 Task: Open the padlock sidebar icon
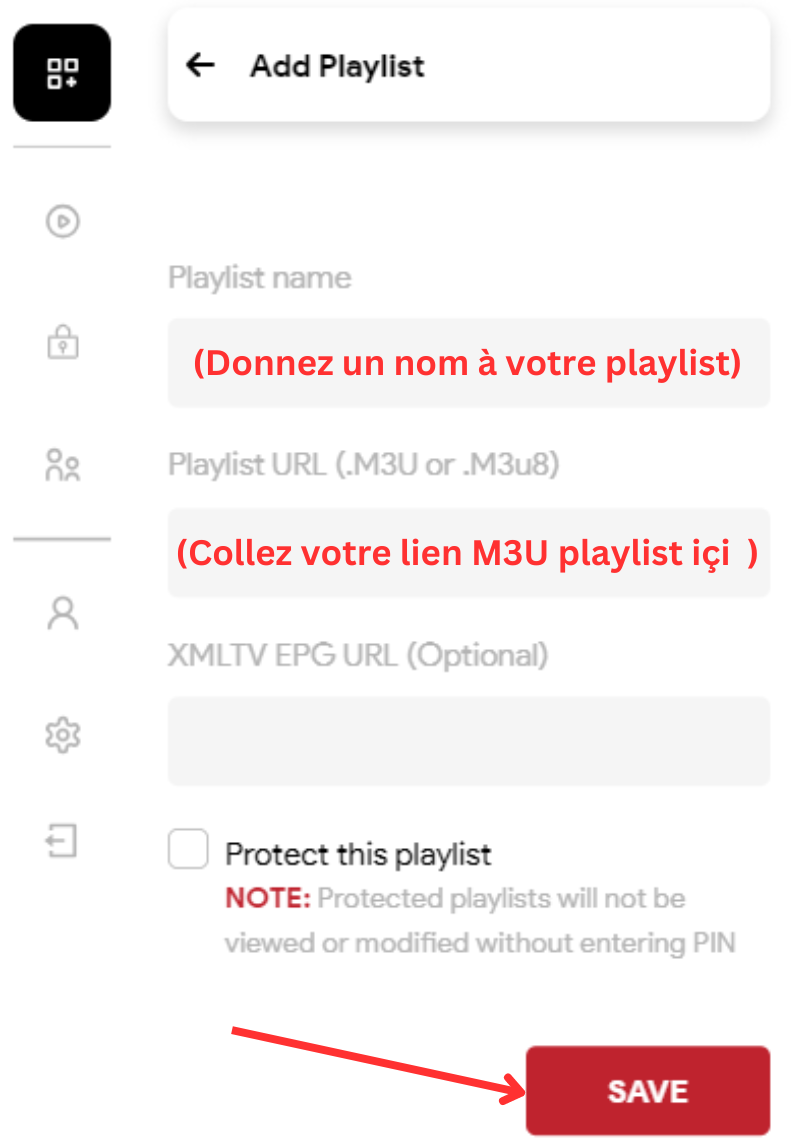(62, 343)
